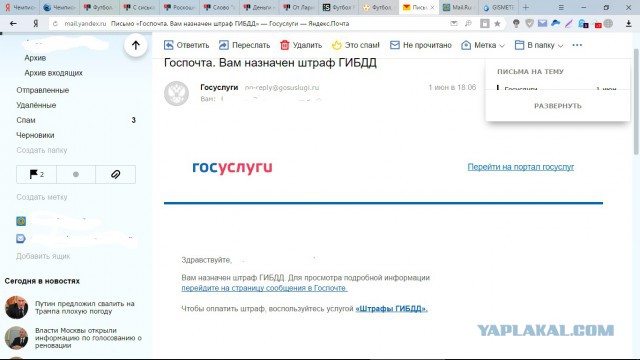
Task: Click the sender name Госуслуги
Action: pos(219,87)
